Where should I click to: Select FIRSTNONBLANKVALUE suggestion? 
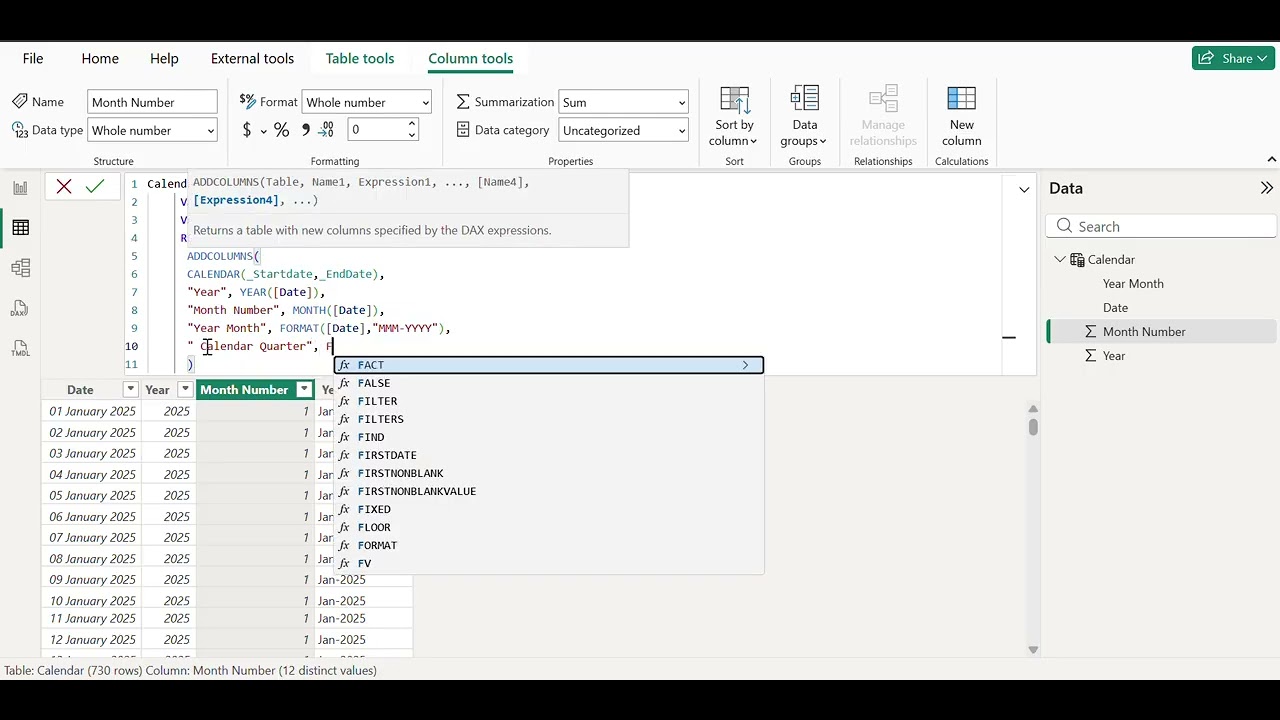(x=549, y=491)
